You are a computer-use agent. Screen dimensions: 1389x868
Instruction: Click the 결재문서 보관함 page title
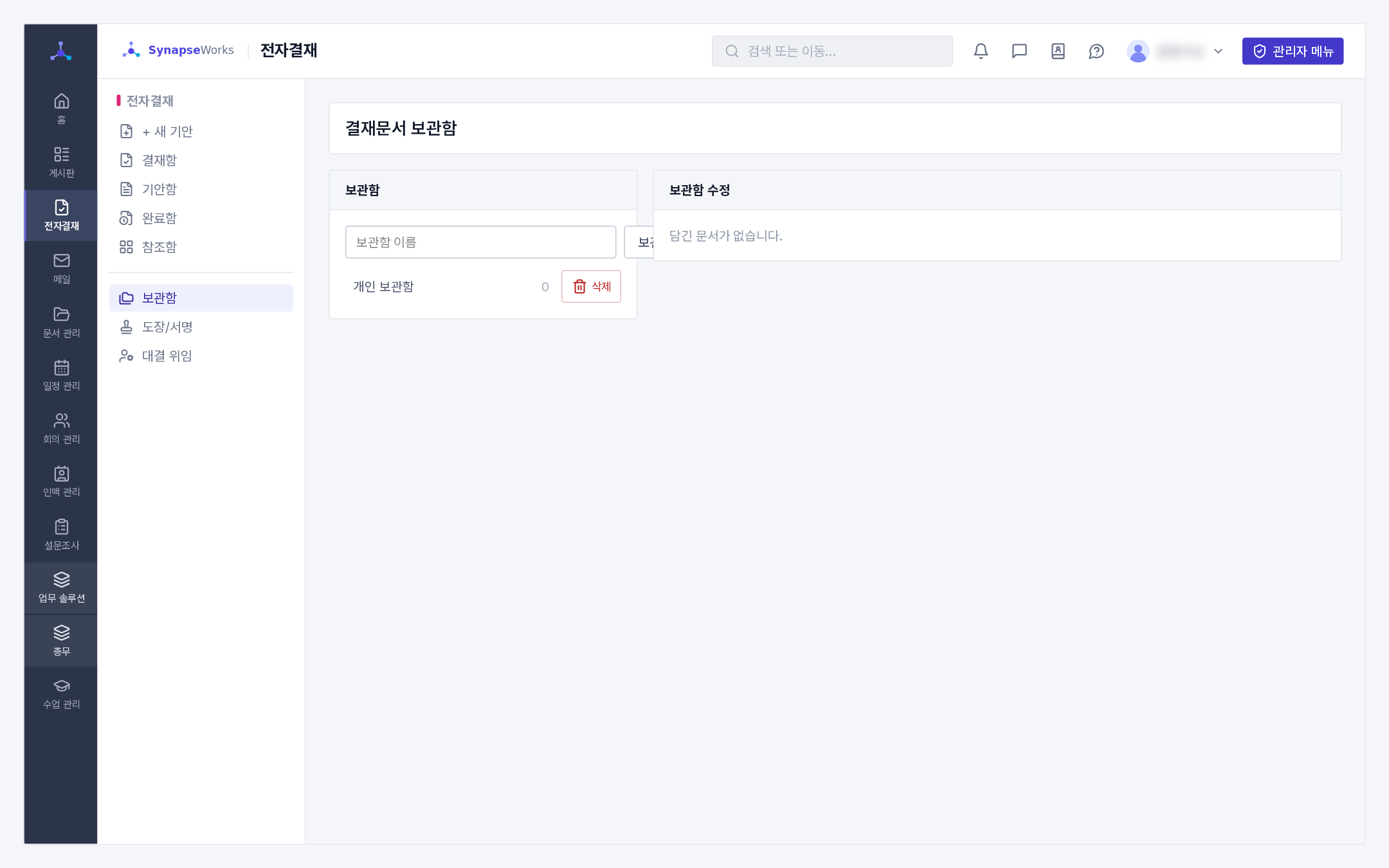click(401, 128)
